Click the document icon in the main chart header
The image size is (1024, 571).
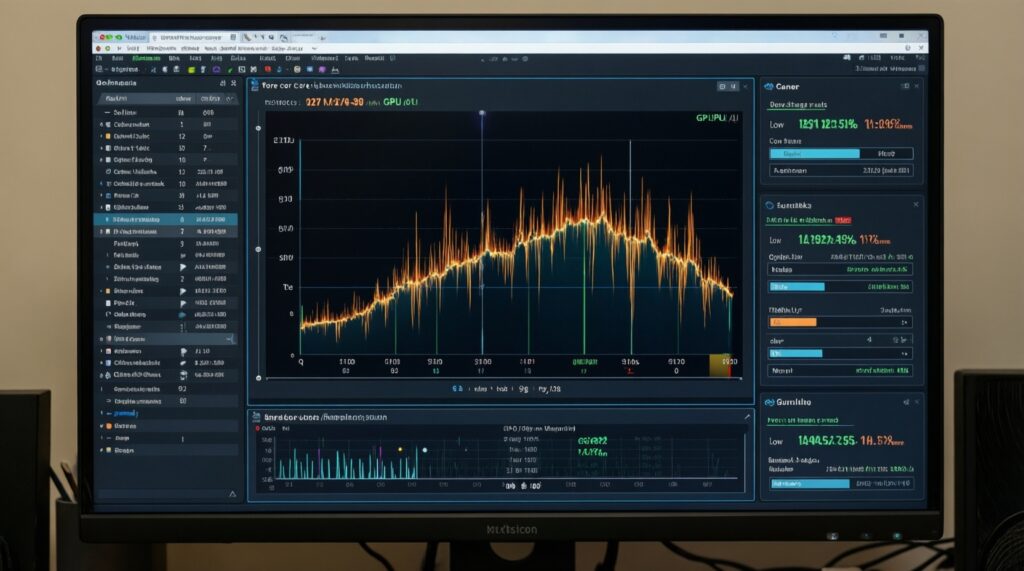tap(254, 87)
